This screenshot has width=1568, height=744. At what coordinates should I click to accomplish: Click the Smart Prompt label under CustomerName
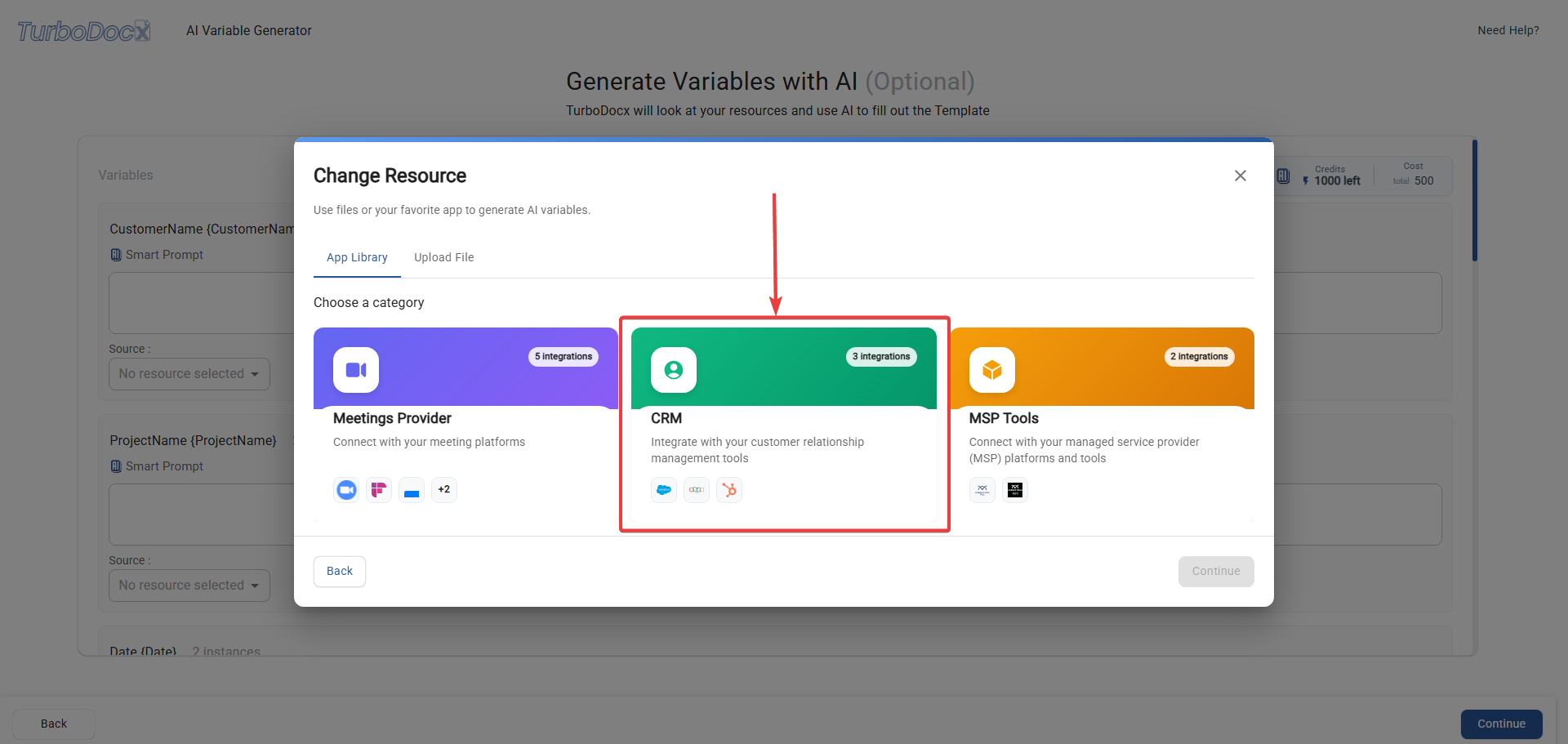coord(164,255)
